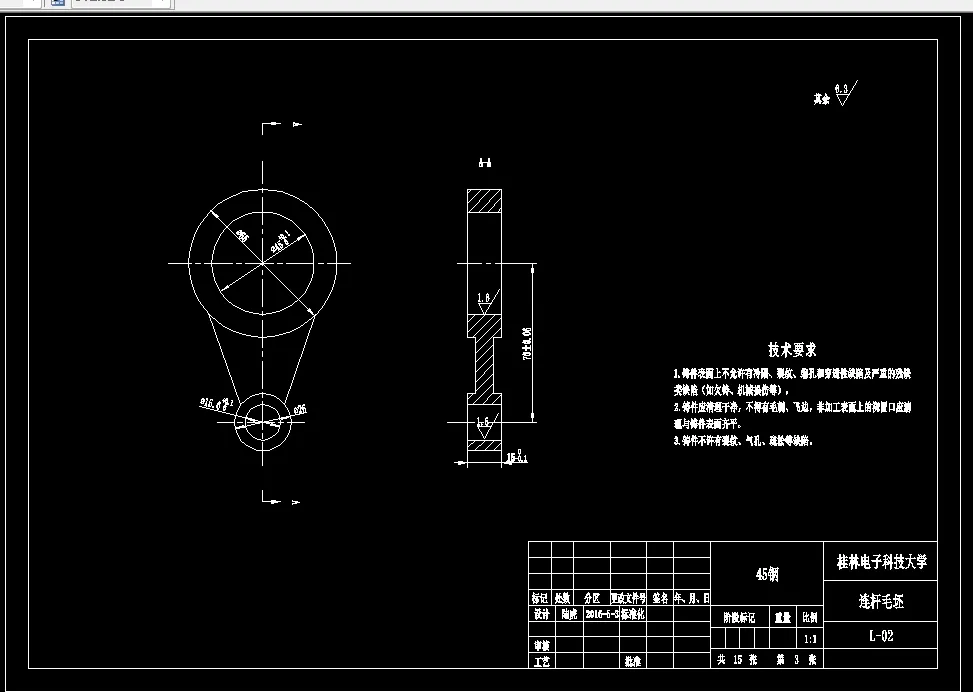Click the ø25 small end dimension
Viewport: 973px width, 692px height.
(x=300, y=410)
